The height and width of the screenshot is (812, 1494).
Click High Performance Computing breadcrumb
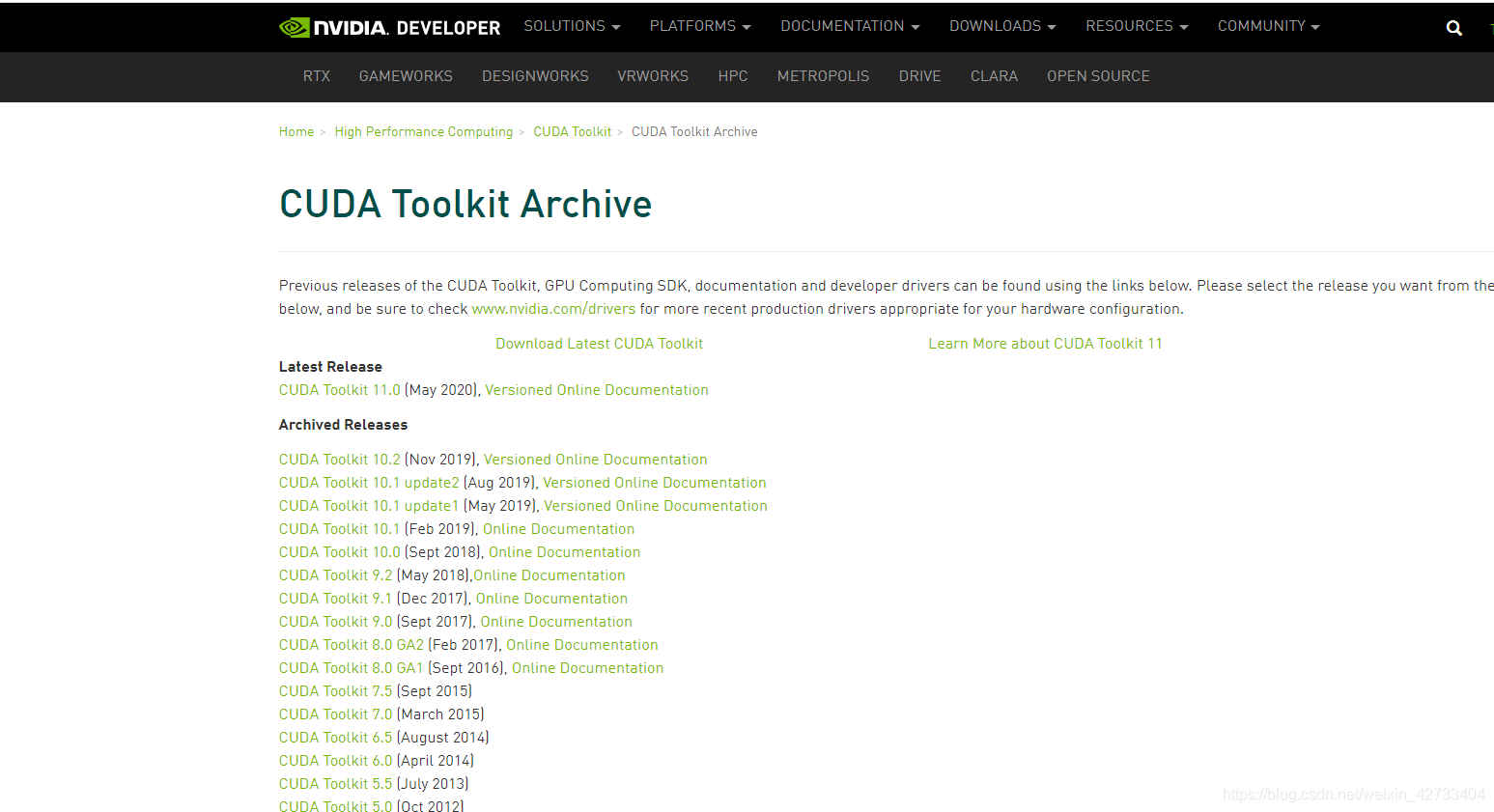point(424,132)
